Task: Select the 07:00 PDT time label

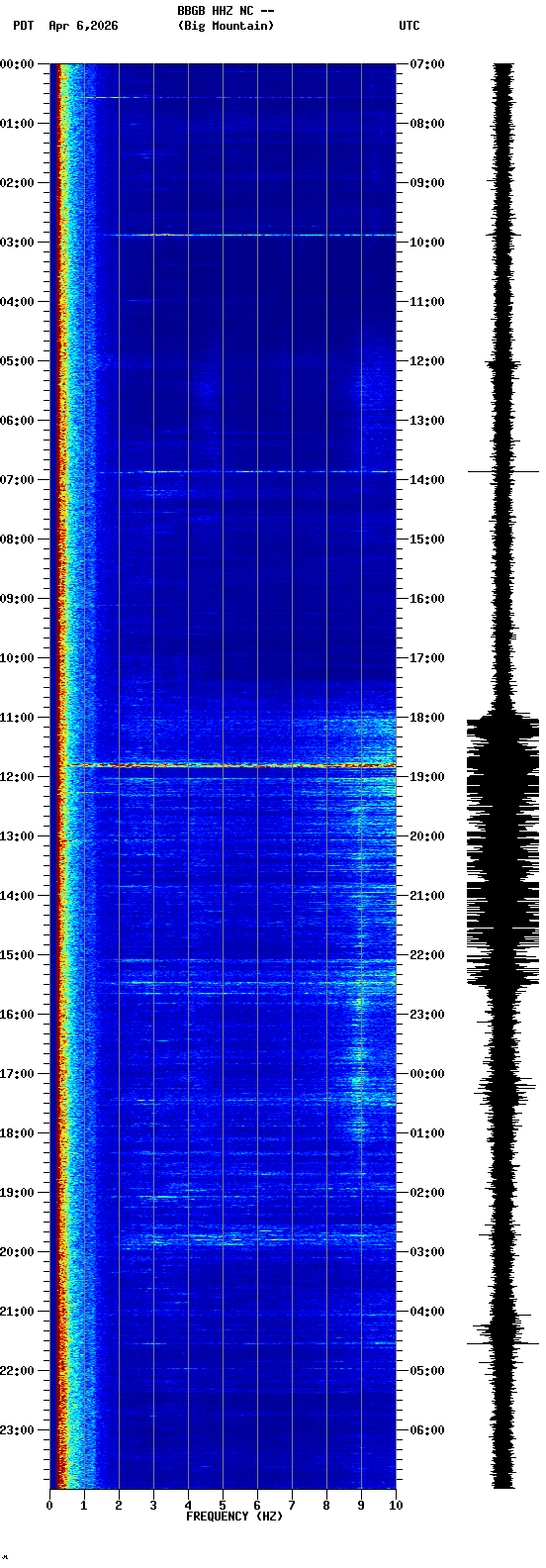Action: click(x=17, y=480)
